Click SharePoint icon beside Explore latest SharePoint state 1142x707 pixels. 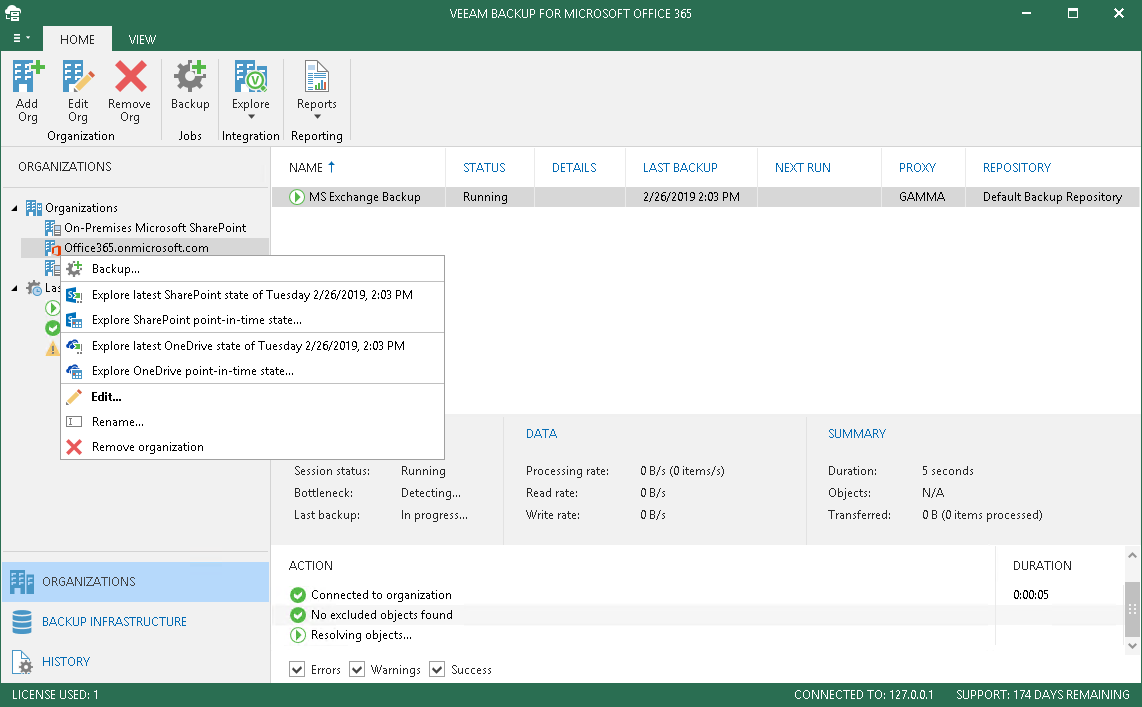pyautogui.click(x=74, y=295)
